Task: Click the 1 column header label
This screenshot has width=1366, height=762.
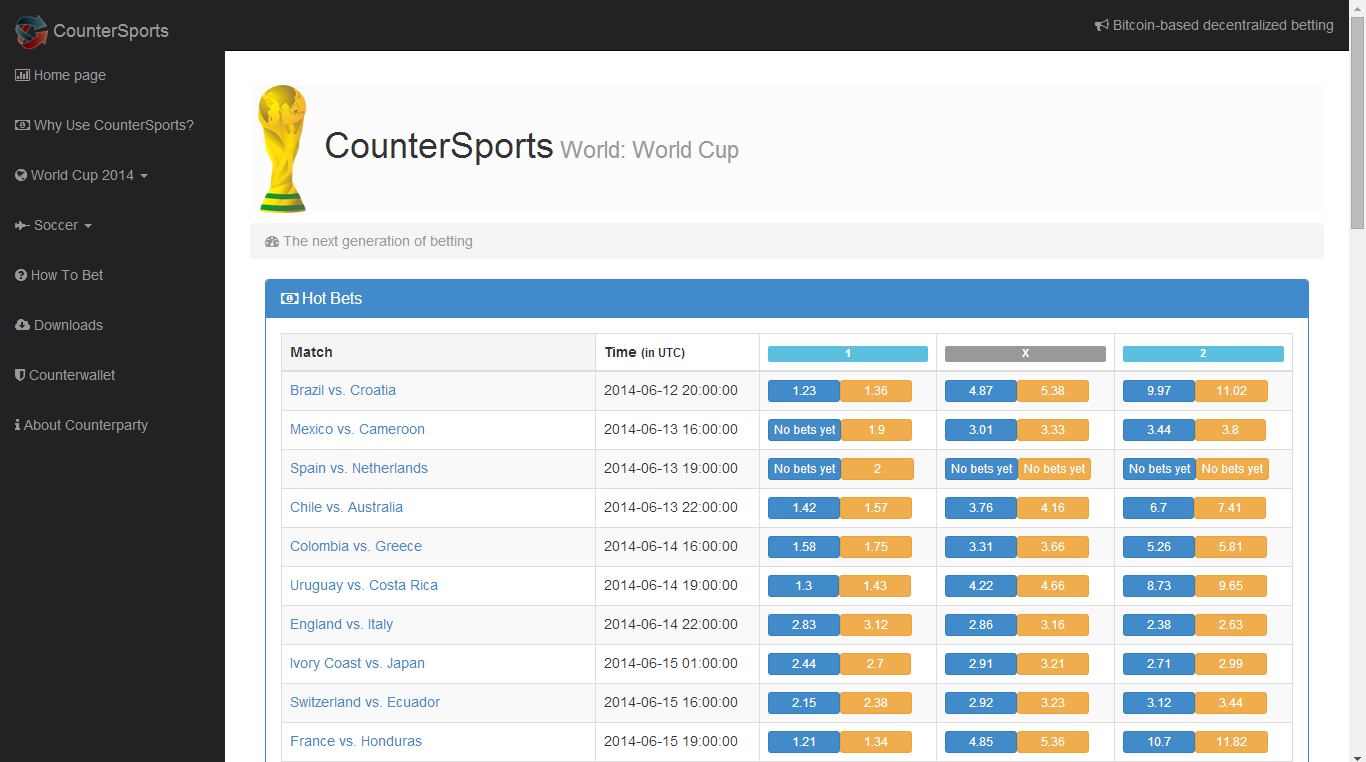Action: (x=848, y=354)
